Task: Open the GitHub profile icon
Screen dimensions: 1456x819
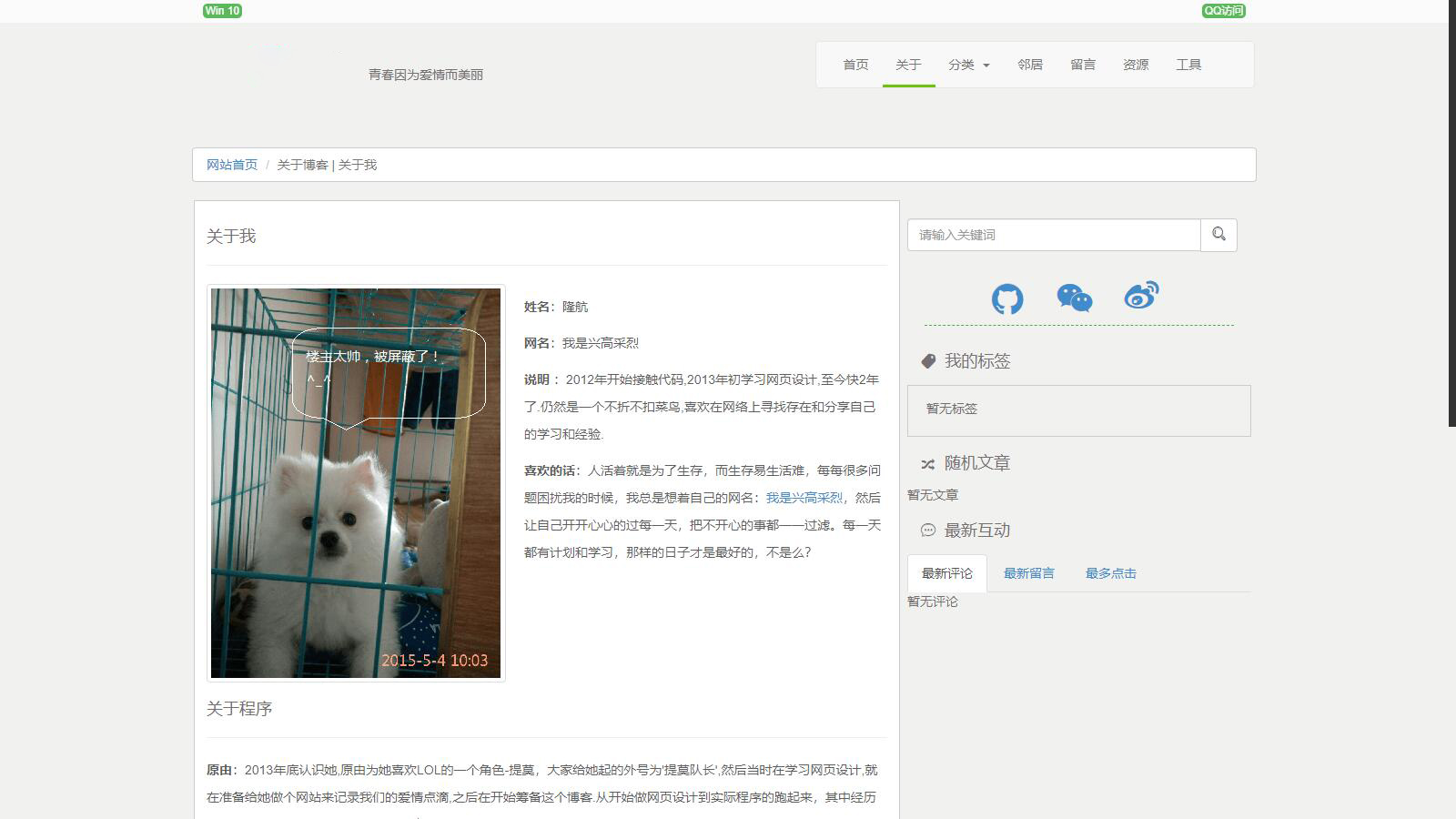Action: tap(1007, 298)
